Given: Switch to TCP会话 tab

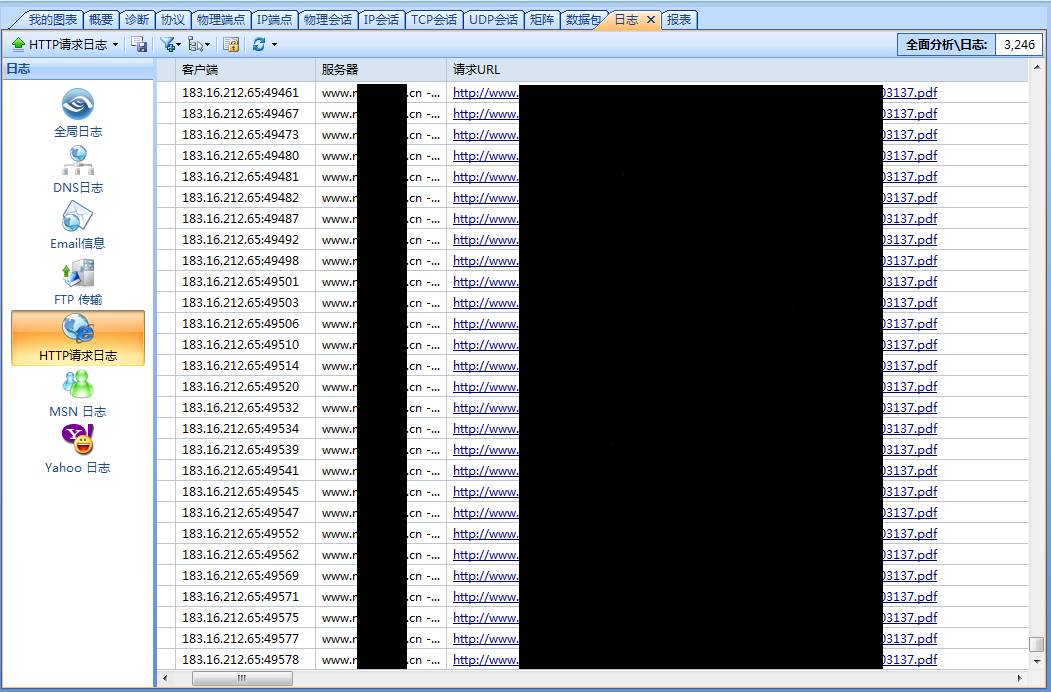Looking at the screenshot, I should [x=434, y=20].
